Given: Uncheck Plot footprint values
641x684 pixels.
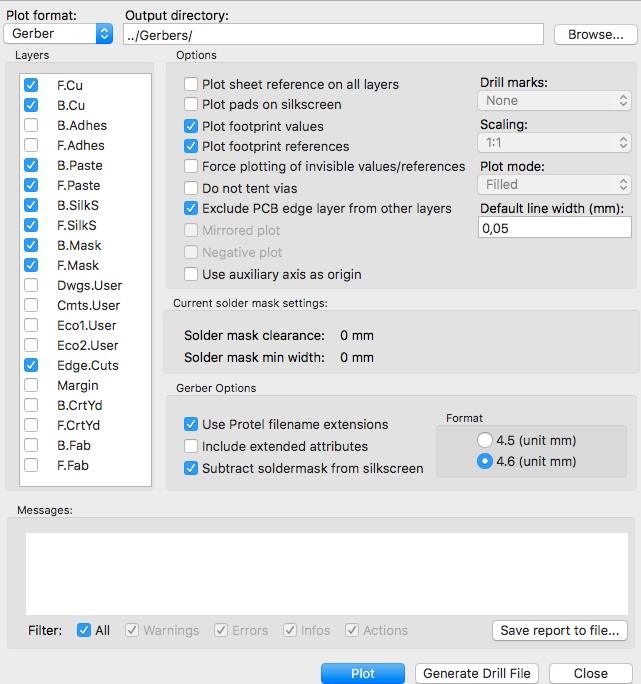Looking at the screenshot, I should (191, 127).
